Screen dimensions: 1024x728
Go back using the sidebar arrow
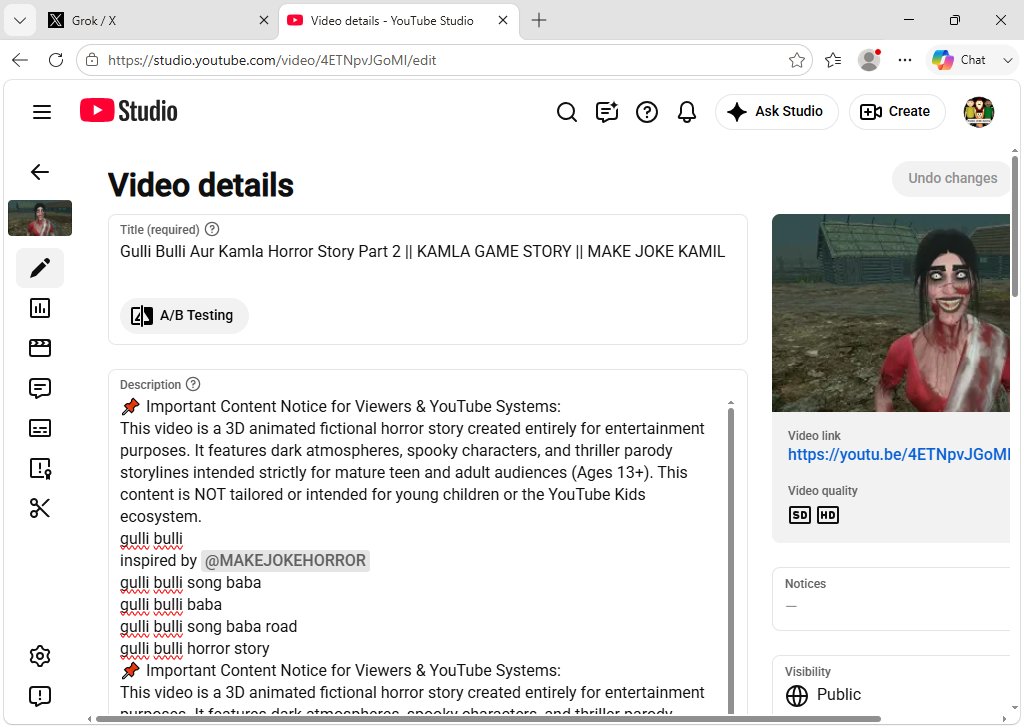pos(40,172)
